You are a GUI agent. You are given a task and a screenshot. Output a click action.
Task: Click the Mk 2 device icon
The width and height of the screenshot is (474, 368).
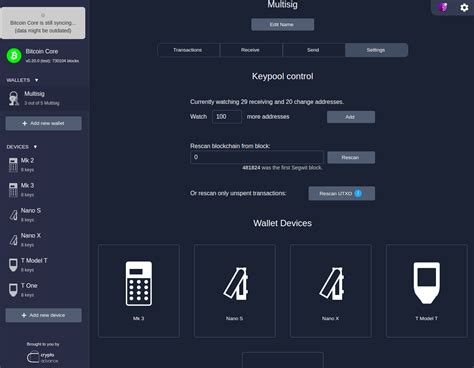[13, 165]
